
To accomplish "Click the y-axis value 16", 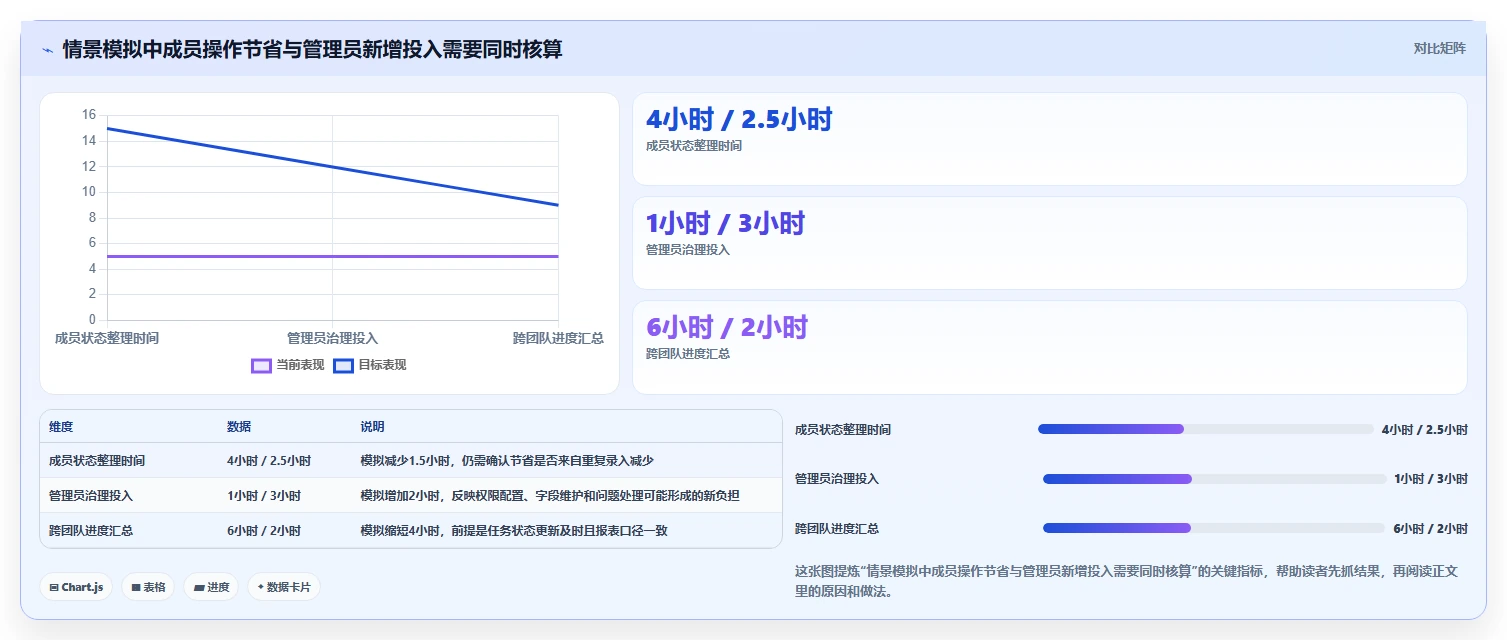I will (x=88, y=115).
